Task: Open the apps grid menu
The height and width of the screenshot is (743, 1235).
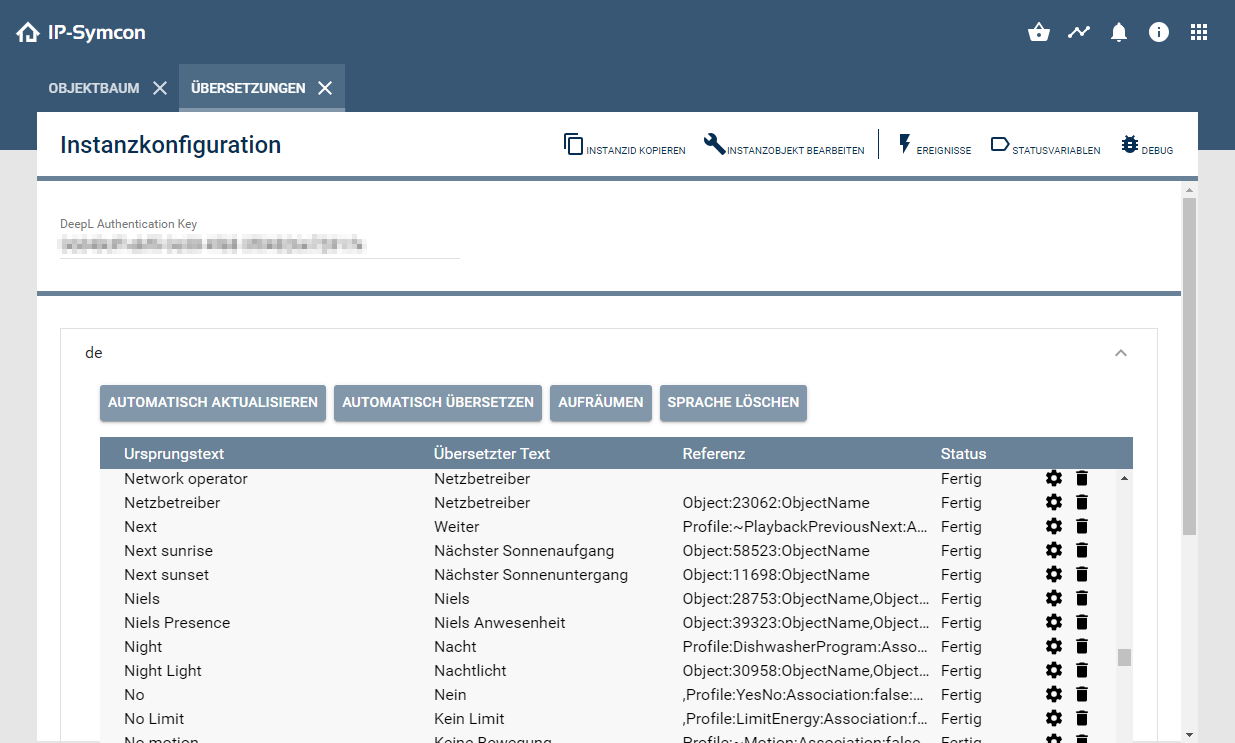Action: click(x=1199, y=32)
